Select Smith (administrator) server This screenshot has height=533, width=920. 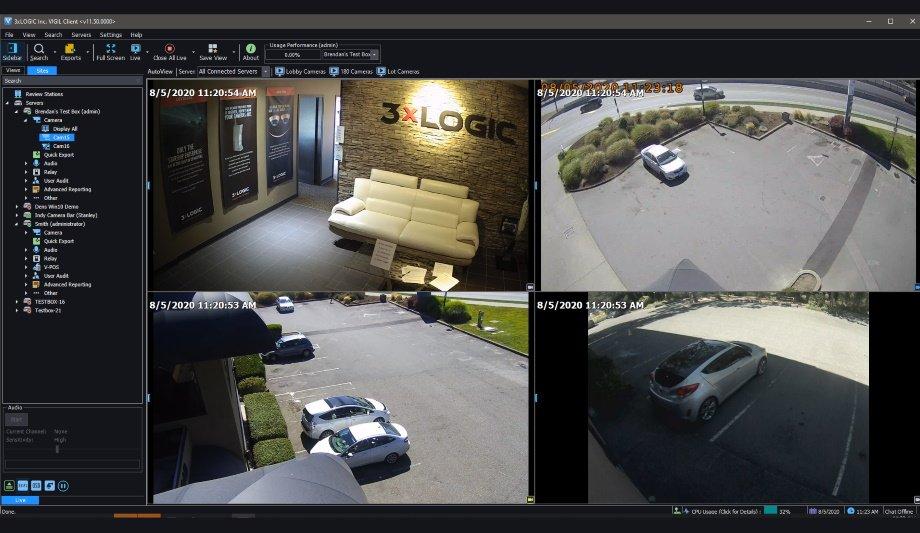[59, 224]
